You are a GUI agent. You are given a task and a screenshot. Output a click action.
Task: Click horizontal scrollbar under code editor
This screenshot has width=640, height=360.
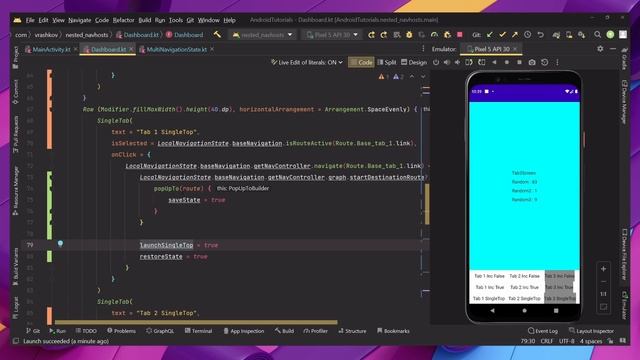click(x=196, y=322)
